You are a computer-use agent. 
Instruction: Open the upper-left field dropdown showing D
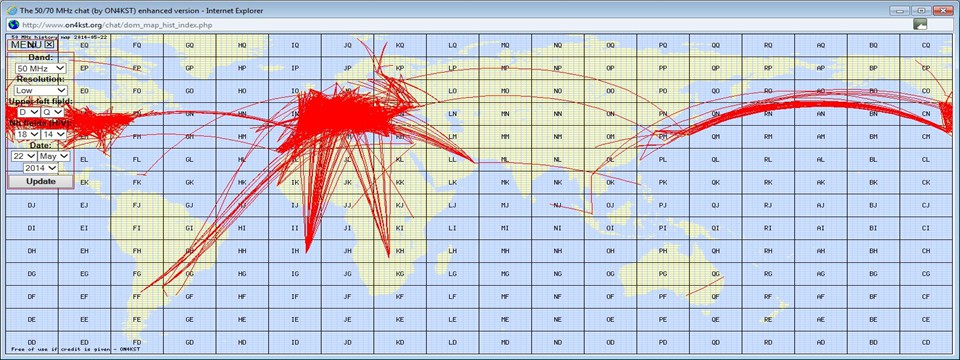(x=28, y=113)
